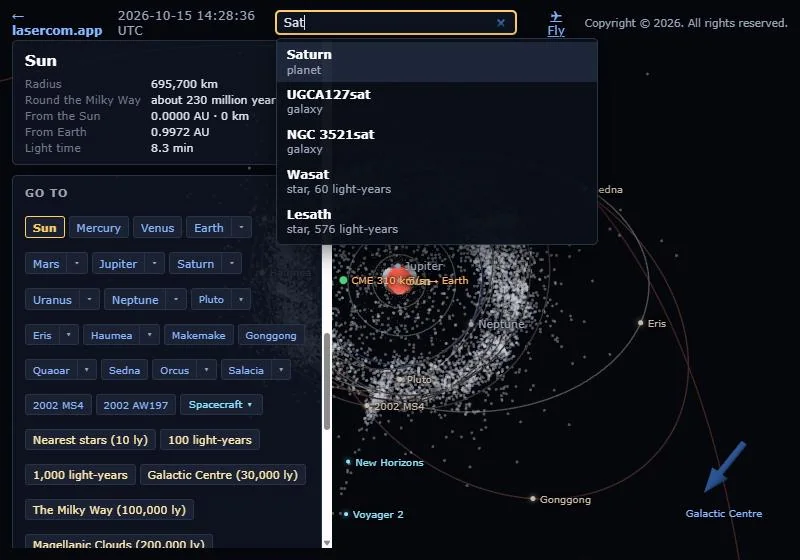
Task: Click the green CME marker dot
Action: 343,280
